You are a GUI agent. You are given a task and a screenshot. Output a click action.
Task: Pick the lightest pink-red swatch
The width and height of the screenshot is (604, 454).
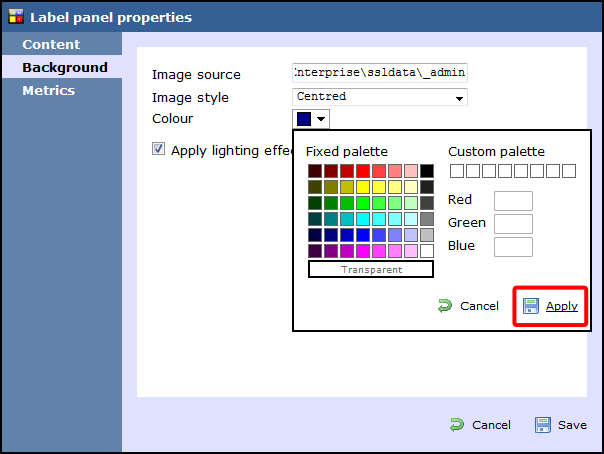tap(411, 171)
